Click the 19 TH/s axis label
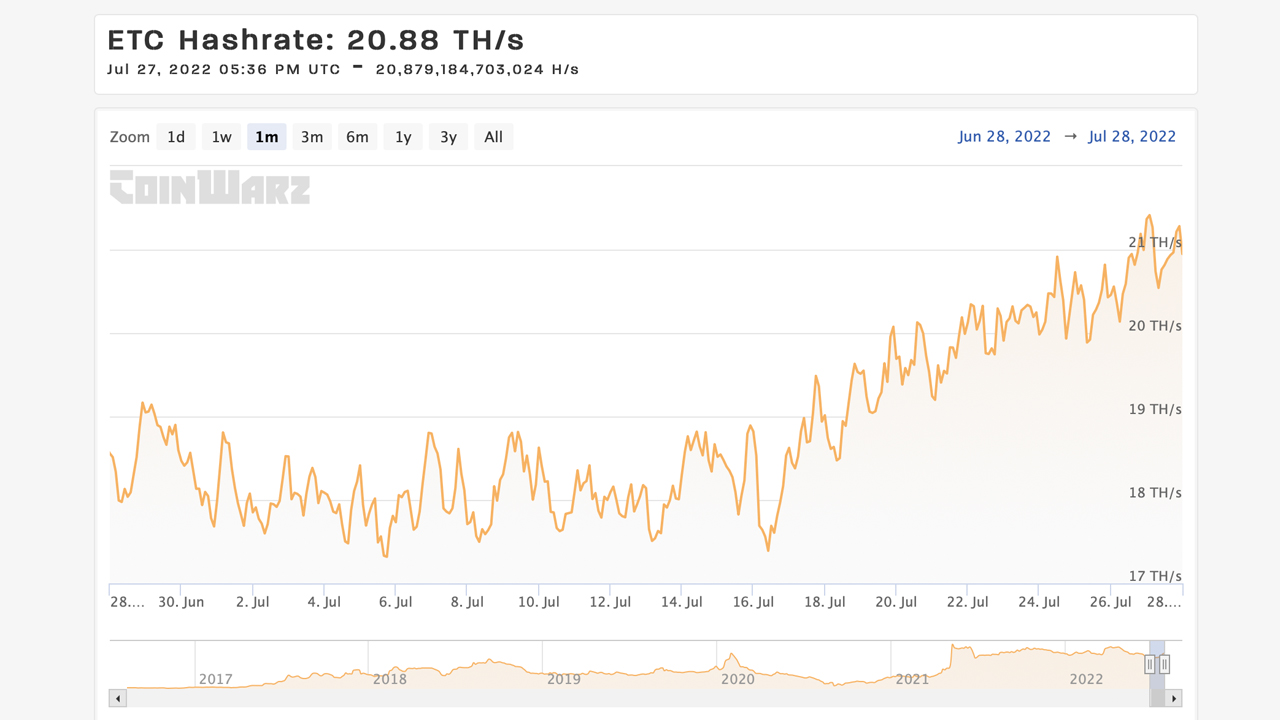The height and width of the screenshot is (720, 1280). pyautogui.click(x=1155, y=409)
